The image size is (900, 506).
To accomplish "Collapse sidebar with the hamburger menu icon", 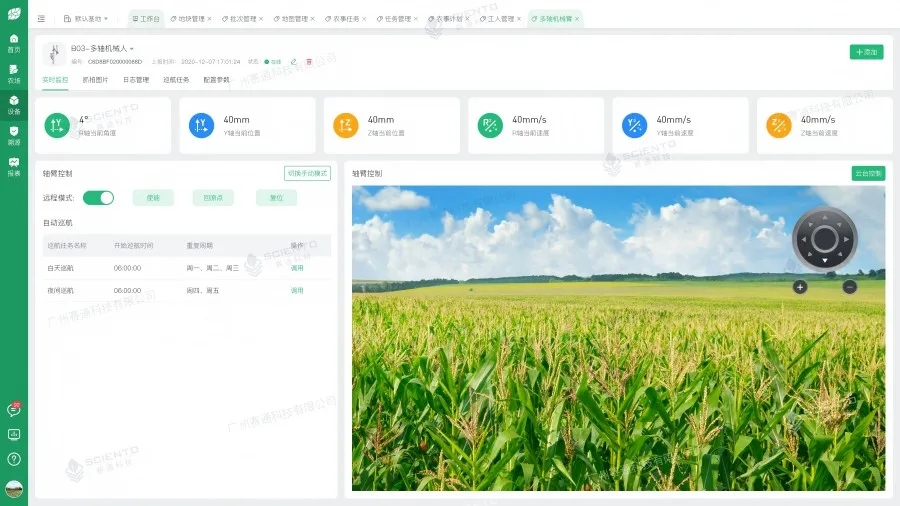I will tap(41, 19).
